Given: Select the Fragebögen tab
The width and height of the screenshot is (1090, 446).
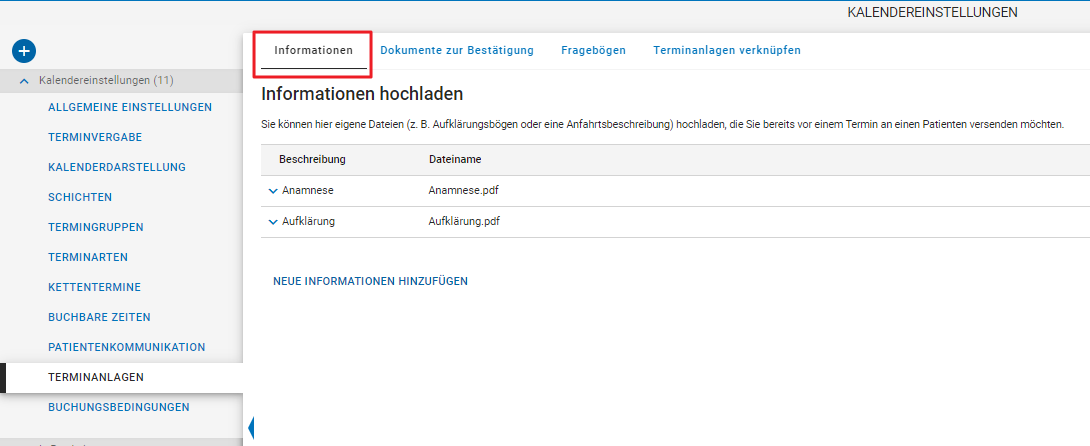Looking at the screenshot, I should 593,50.
